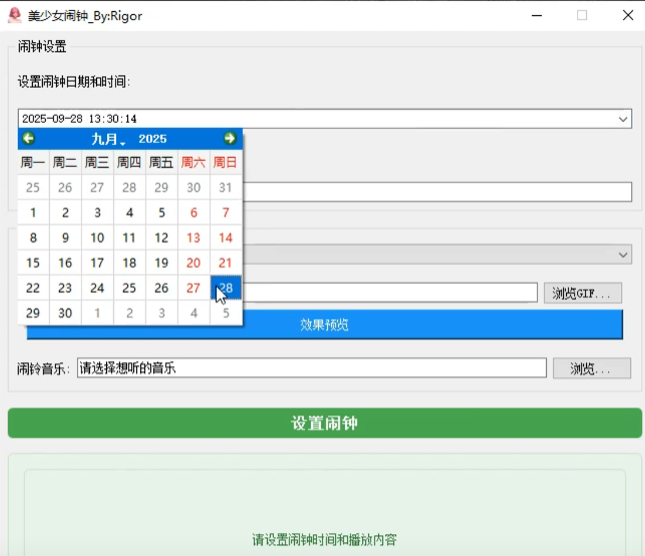Select September 17 in calendar

[97, 263]
